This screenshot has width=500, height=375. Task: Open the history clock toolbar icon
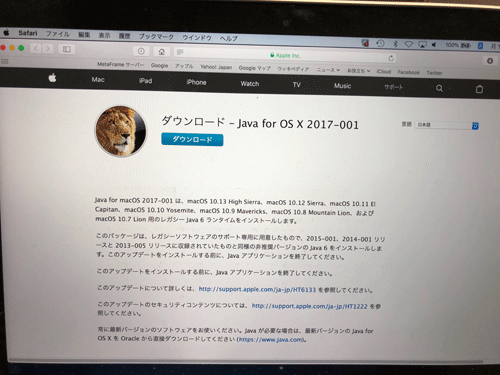point(141,51)
